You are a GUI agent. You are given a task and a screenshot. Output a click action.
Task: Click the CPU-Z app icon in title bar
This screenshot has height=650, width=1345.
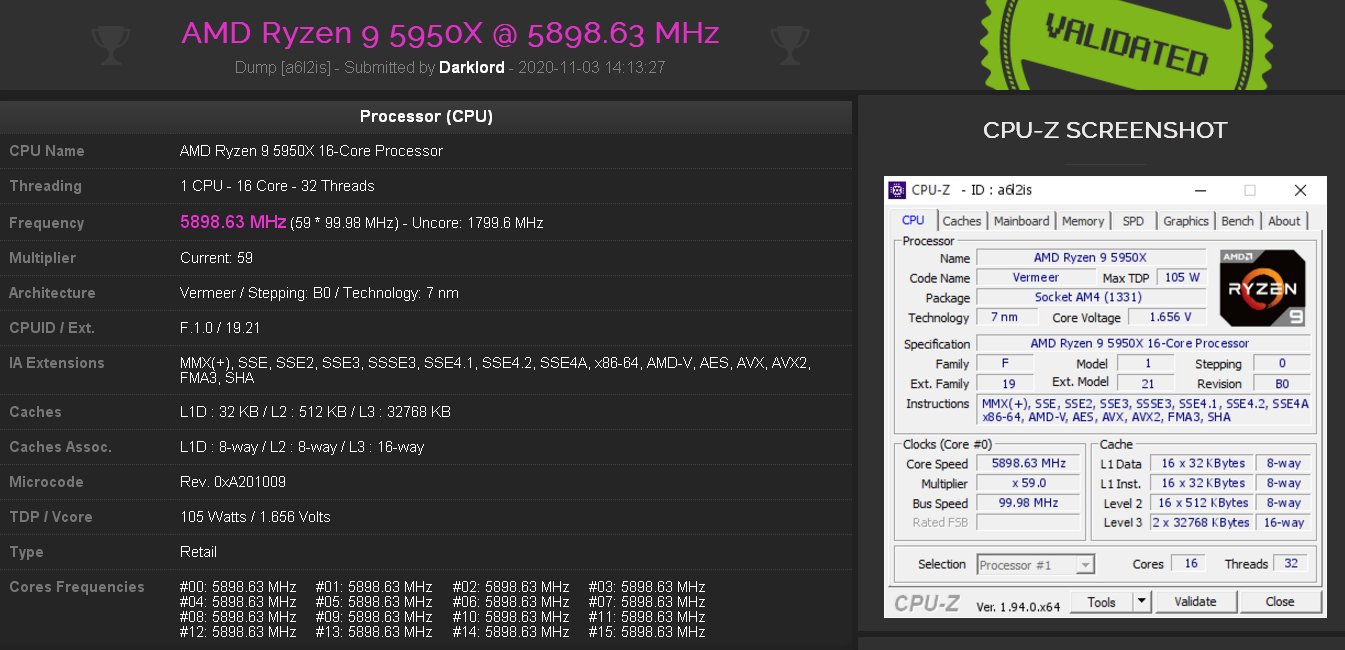898,190
